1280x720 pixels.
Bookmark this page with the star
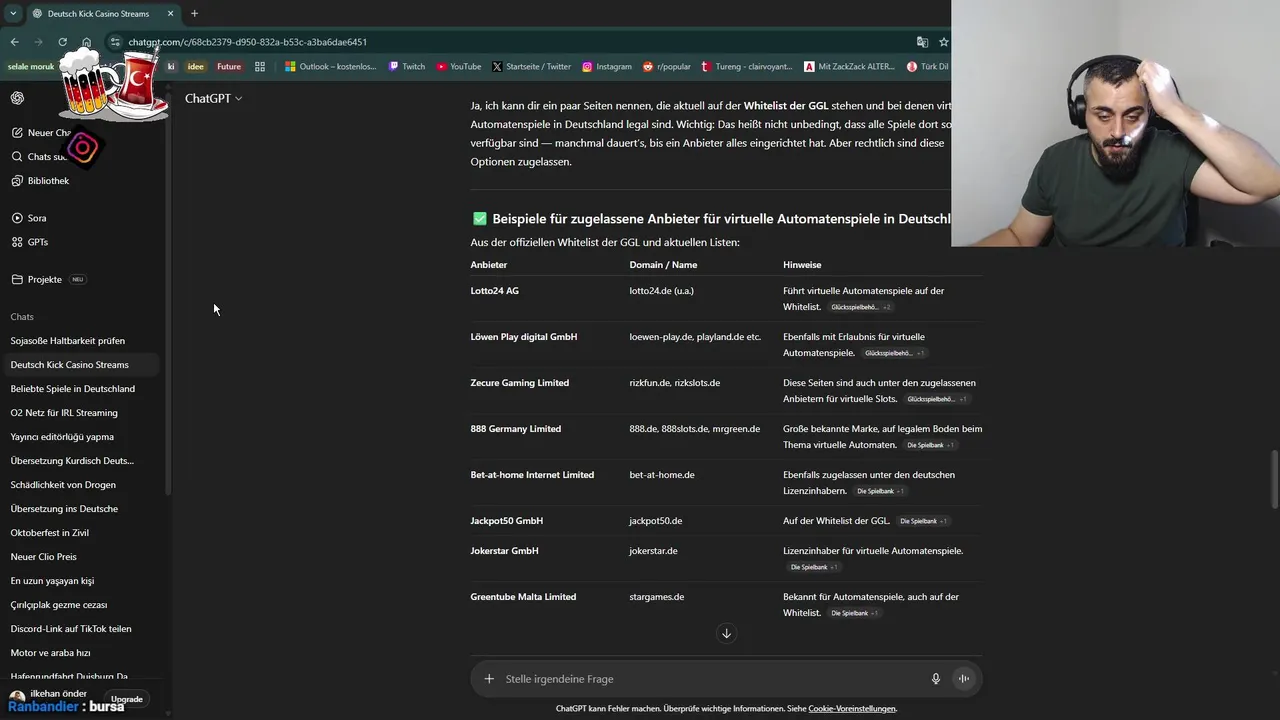point(943,42)
